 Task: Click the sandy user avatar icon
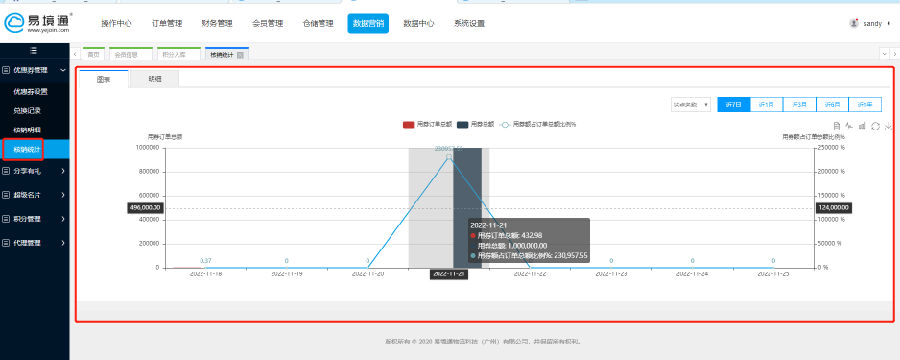tap(854, 24)
